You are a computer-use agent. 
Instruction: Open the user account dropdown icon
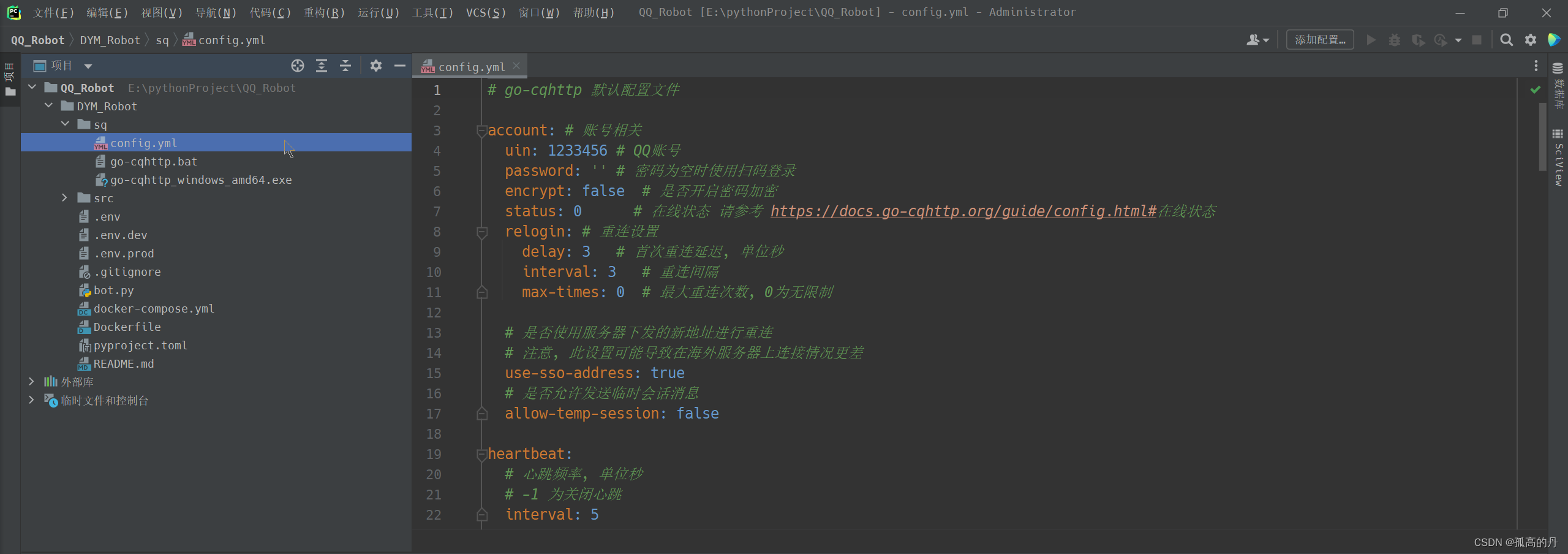pos(1257,40)
